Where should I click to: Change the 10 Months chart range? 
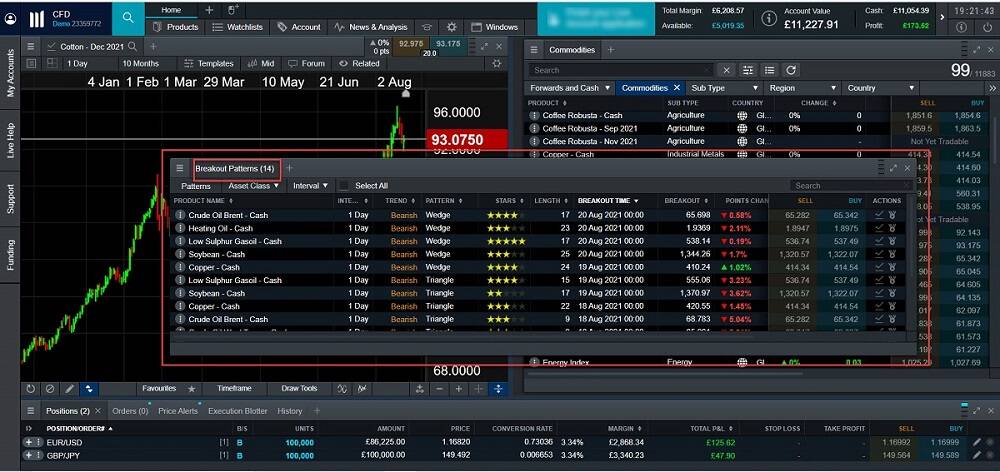[x=140, y=63]
